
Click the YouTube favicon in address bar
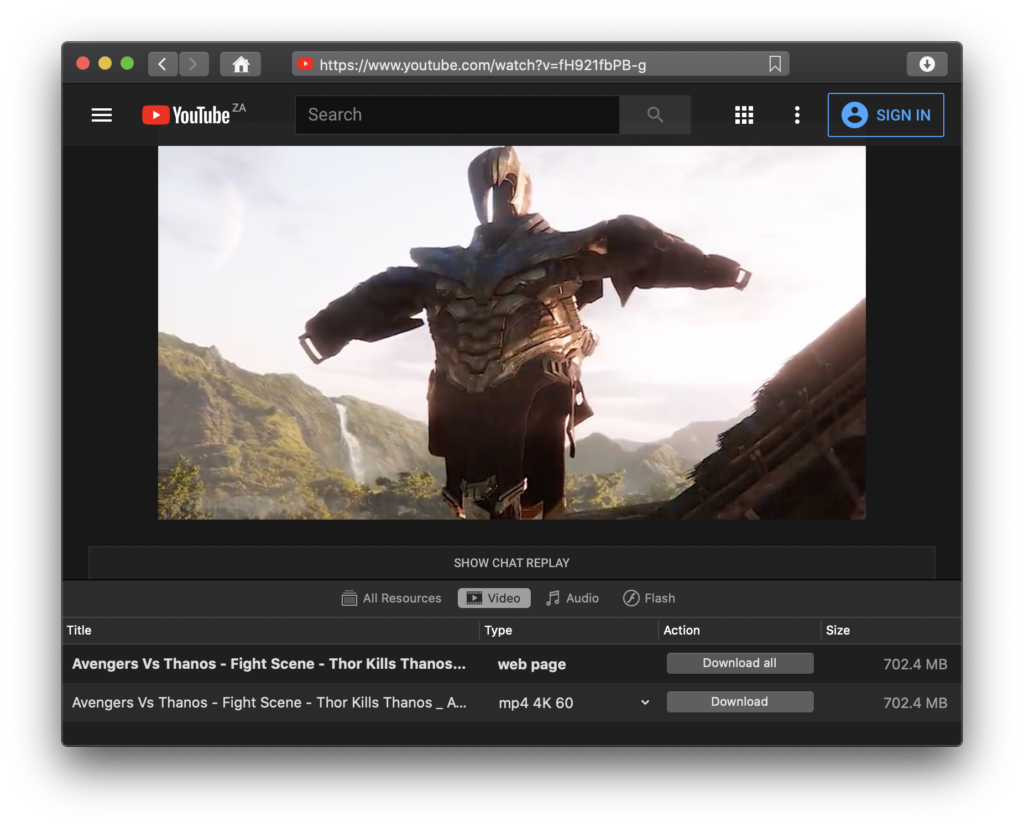305,64
